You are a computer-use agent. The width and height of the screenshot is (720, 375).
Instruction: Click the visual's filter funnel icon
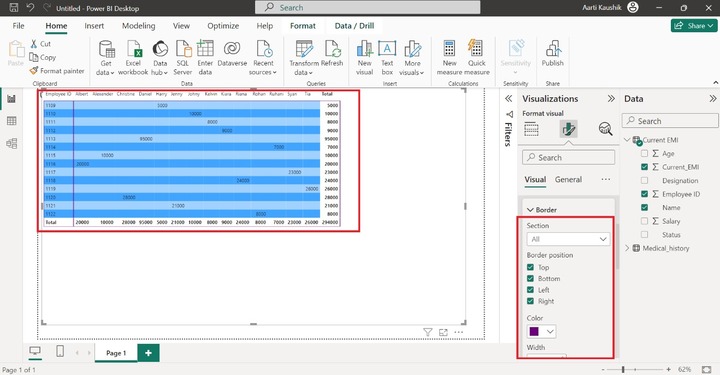(428, 332)
